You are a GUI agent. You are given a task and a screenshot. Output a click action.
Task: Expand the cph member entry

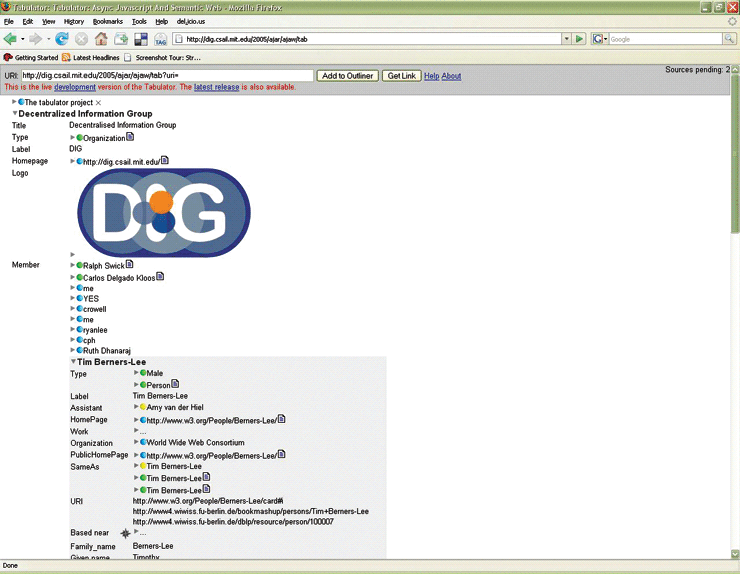pyautogui.click(x=72, y=340)
